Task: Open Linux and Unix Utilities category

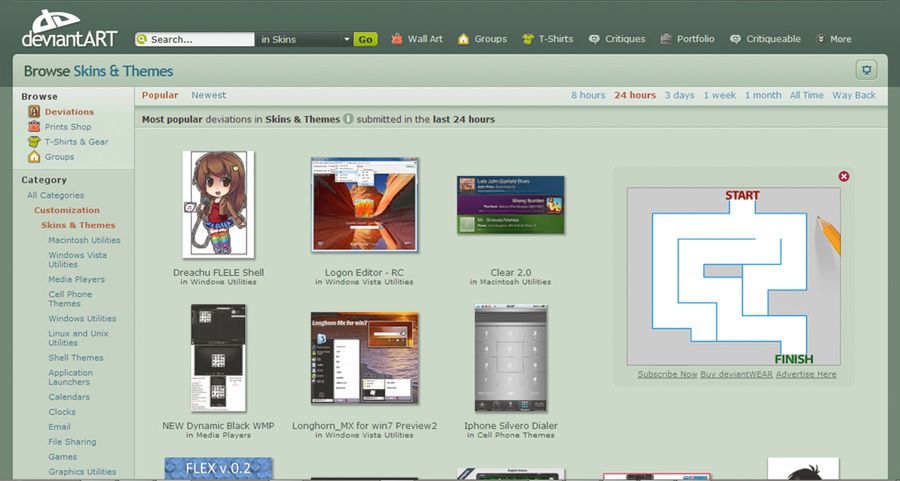Action: pos(78,338)
